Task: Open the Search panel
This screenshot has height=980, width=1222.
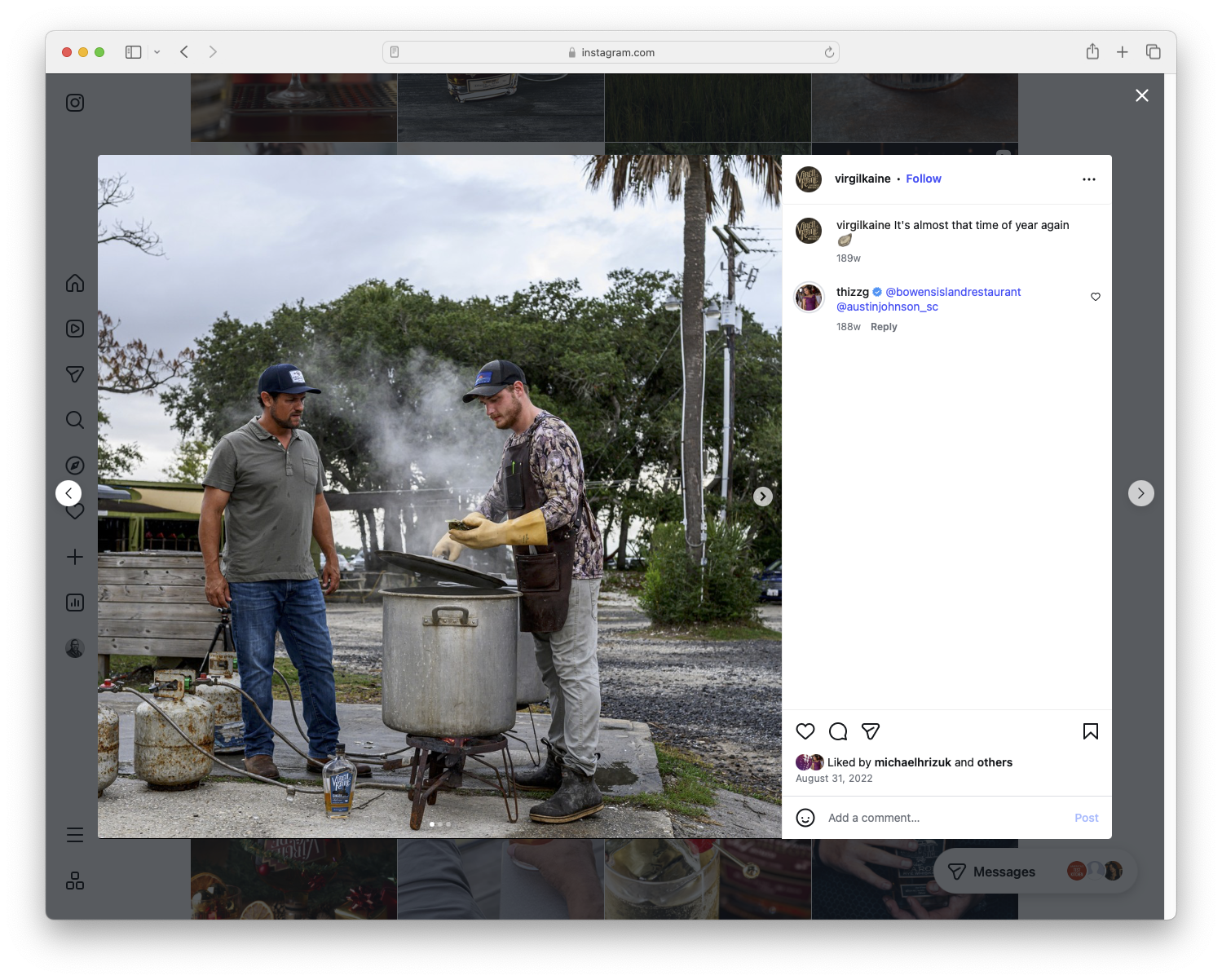Action: pos(74,420)
